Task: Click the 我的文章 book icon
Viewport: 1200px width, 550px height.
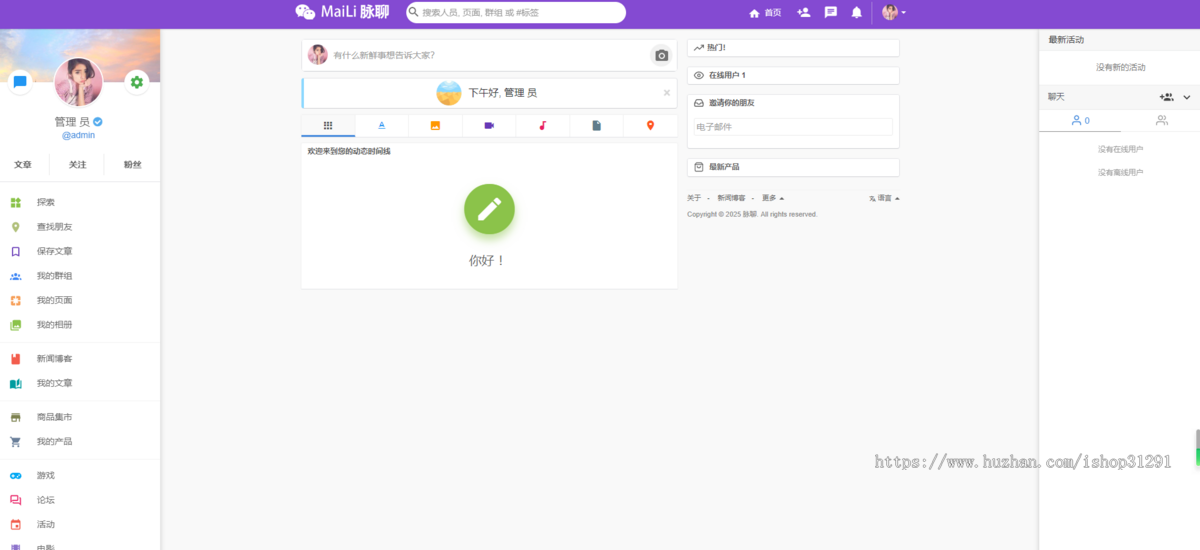Action: [x=15, y=383]
